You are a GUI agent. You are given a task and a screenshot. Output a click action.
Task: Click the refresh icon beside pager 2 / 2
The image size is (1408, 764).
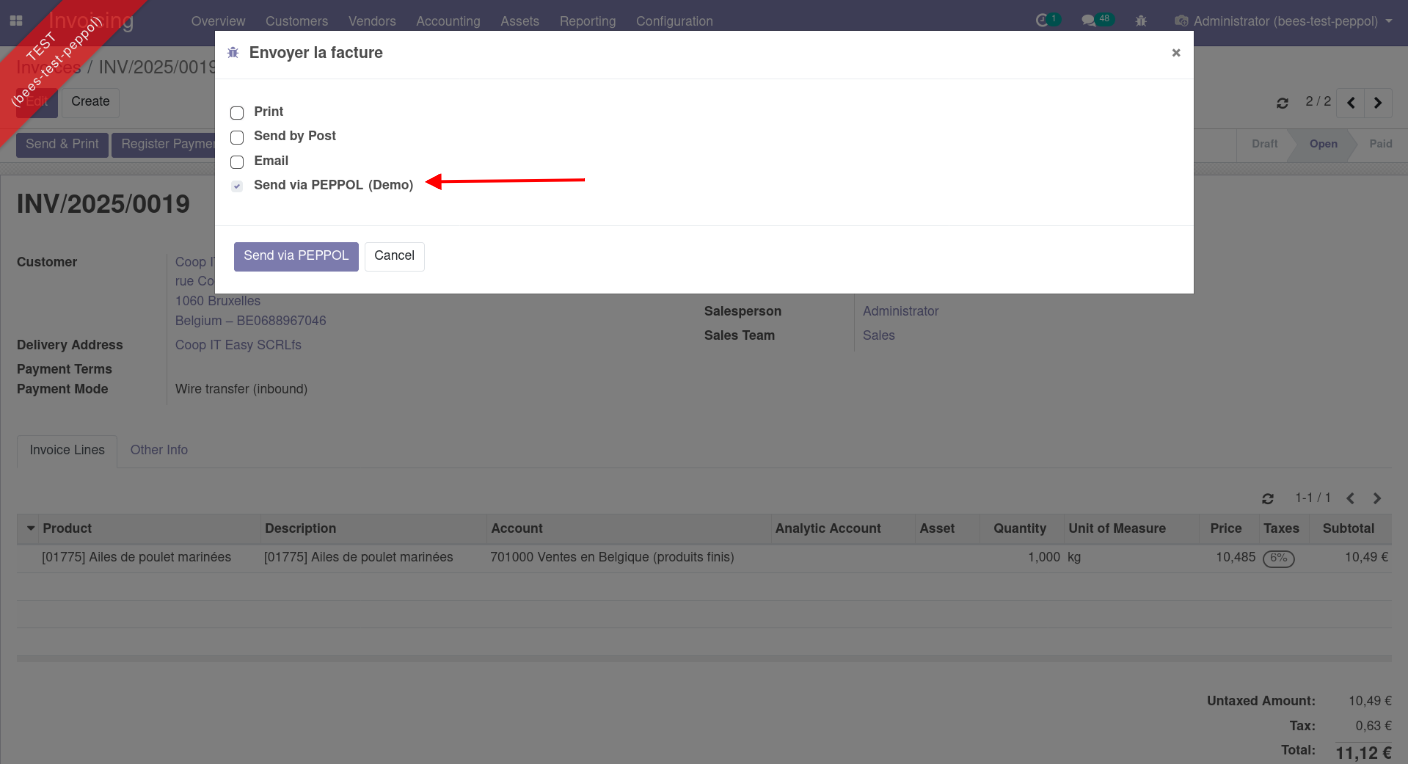[x=1283, y=103]
